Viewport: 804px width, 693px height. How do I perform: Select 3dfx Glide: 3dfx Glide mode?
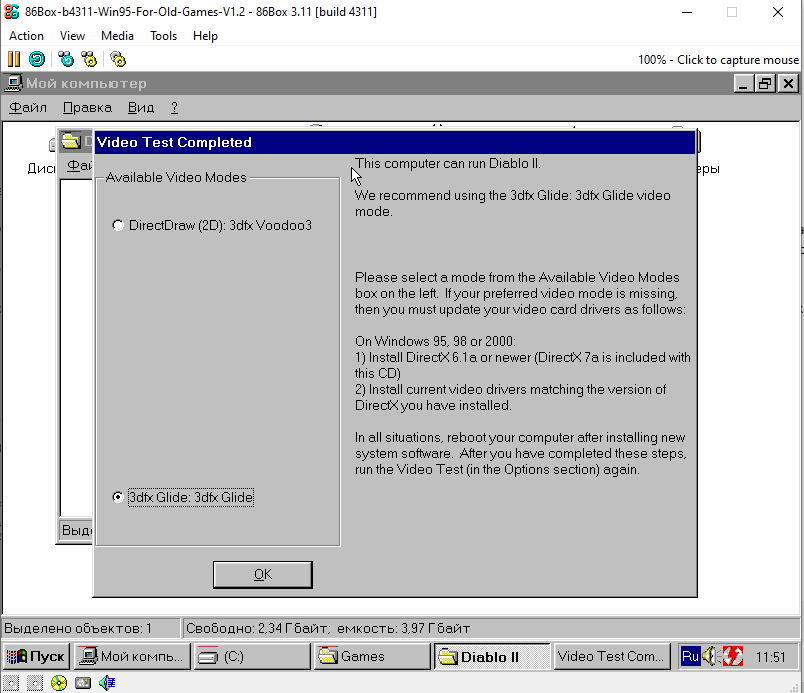click(183, 497)
